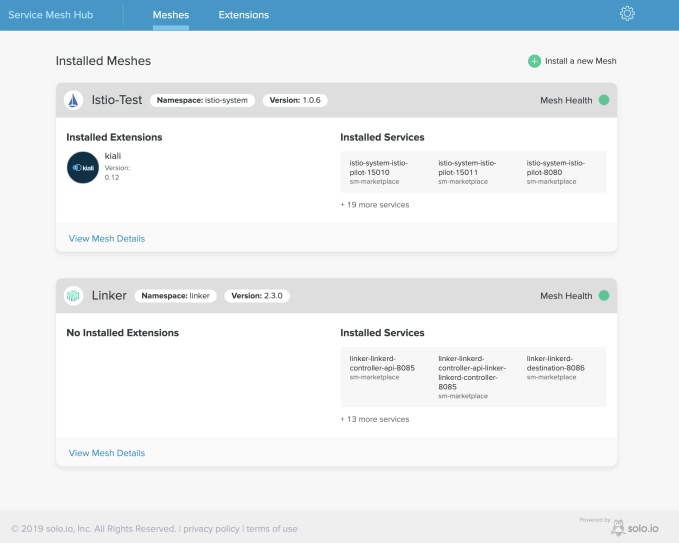Open the settings gear icon
Viewport: 679px width, 543px height.
click(x=627, y=14)
